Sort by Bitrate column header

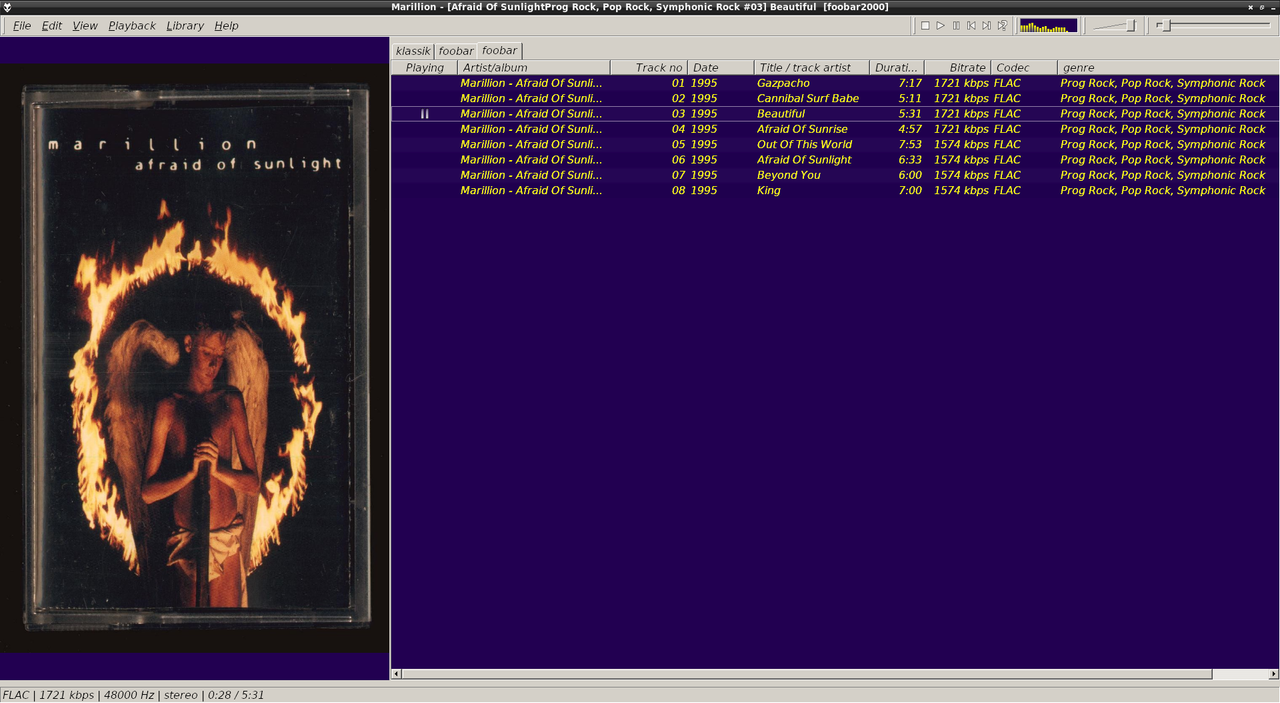coord(958,68)
